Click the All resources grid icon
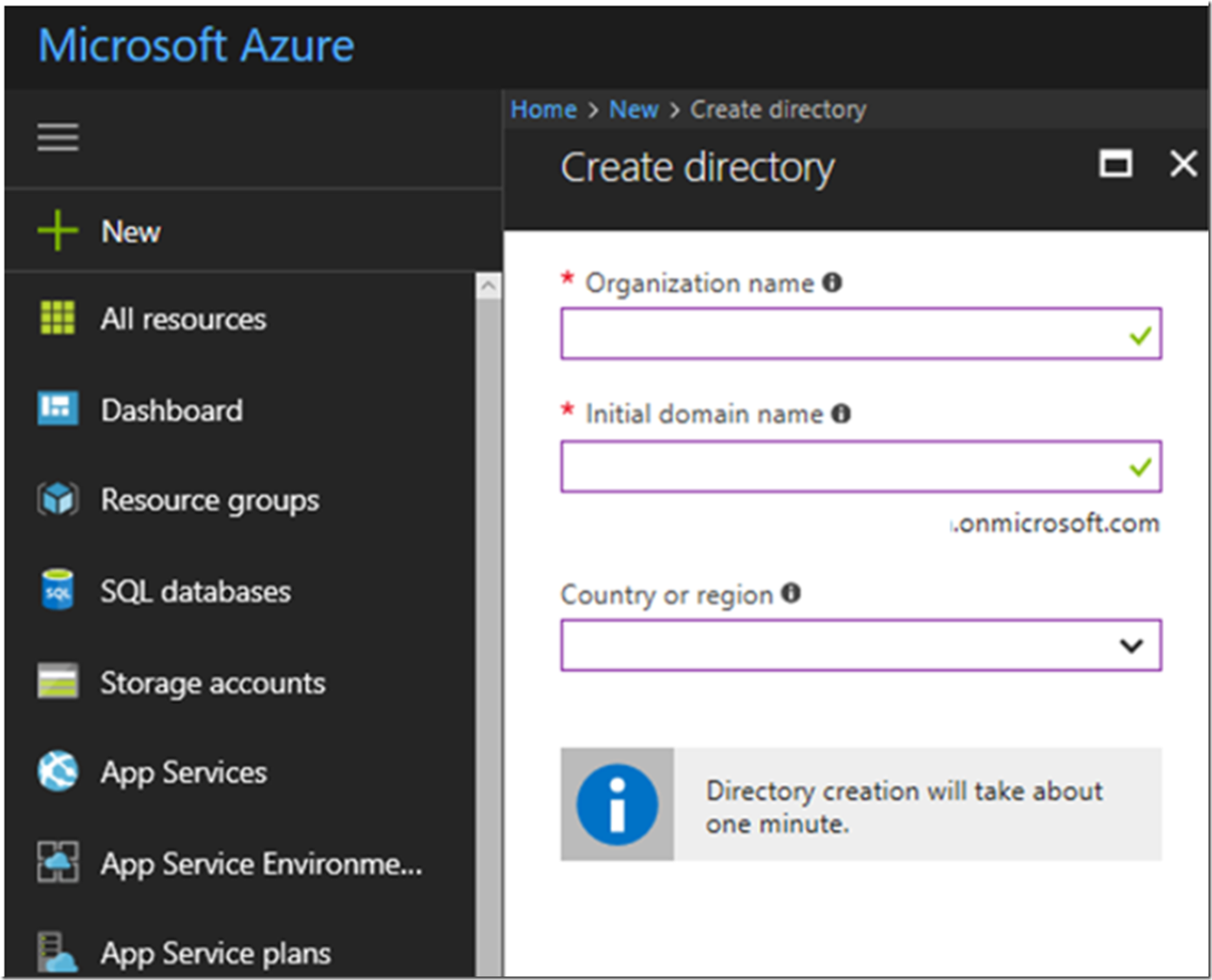This screenshot has width=1212, height=980. click(58, 317)
